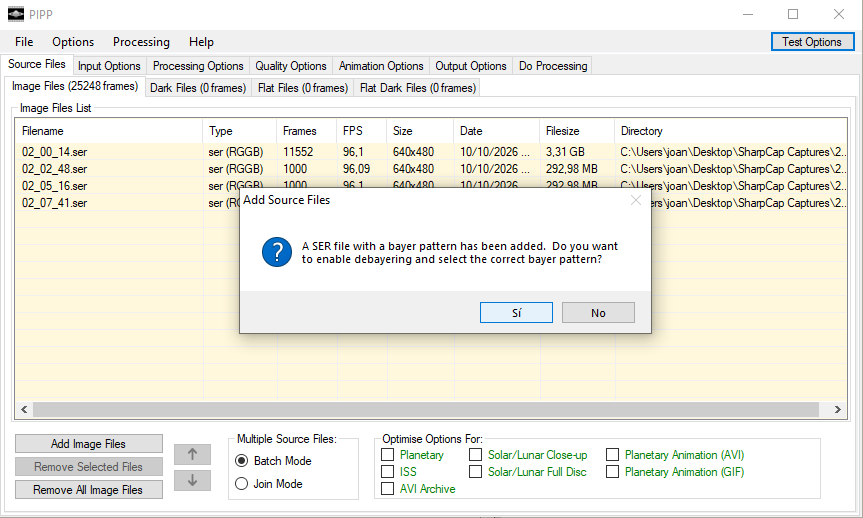This screenshot has height=518, width=863.
Task: Switch to Processing Options tab
Action: click(198, 66)
